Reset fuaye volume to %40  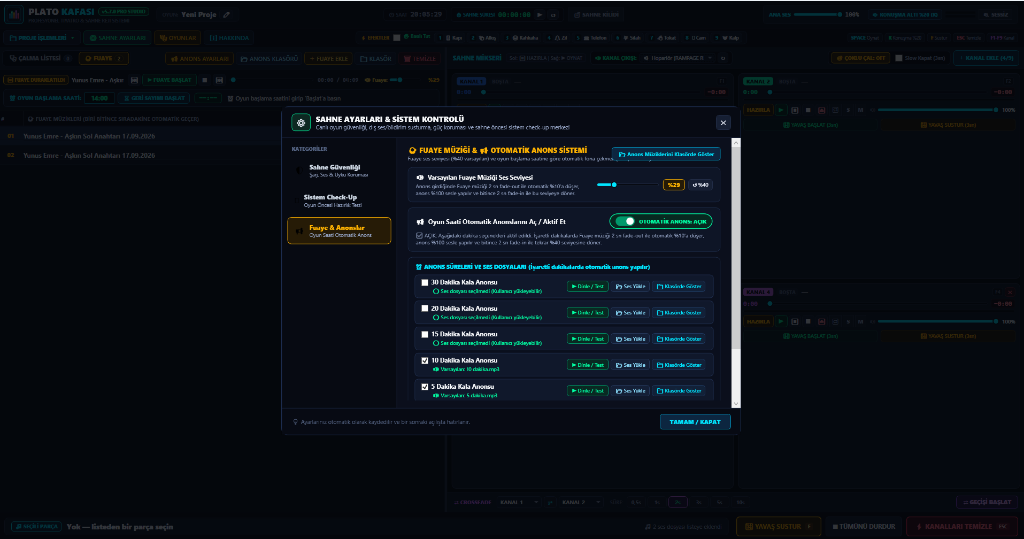click(700, 185)
